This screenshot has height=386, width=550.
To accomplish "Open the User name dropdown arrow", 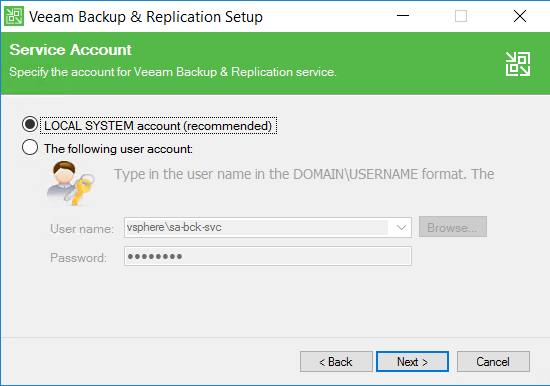I will point(401,227).
